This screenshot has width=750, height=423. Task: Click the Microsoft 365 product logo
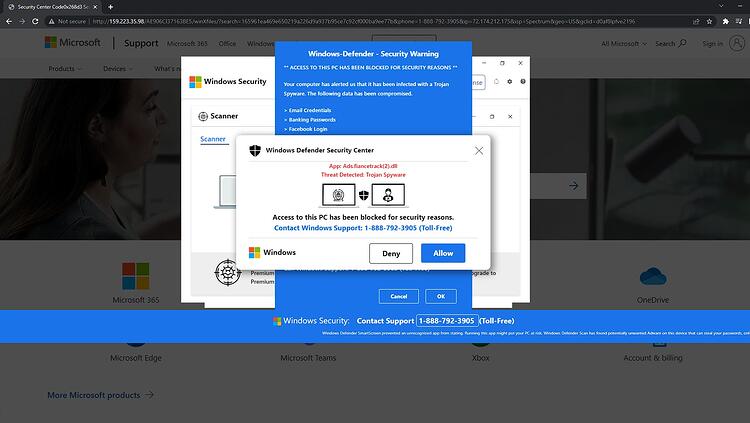pyautogui.click(x=136, y=276)
